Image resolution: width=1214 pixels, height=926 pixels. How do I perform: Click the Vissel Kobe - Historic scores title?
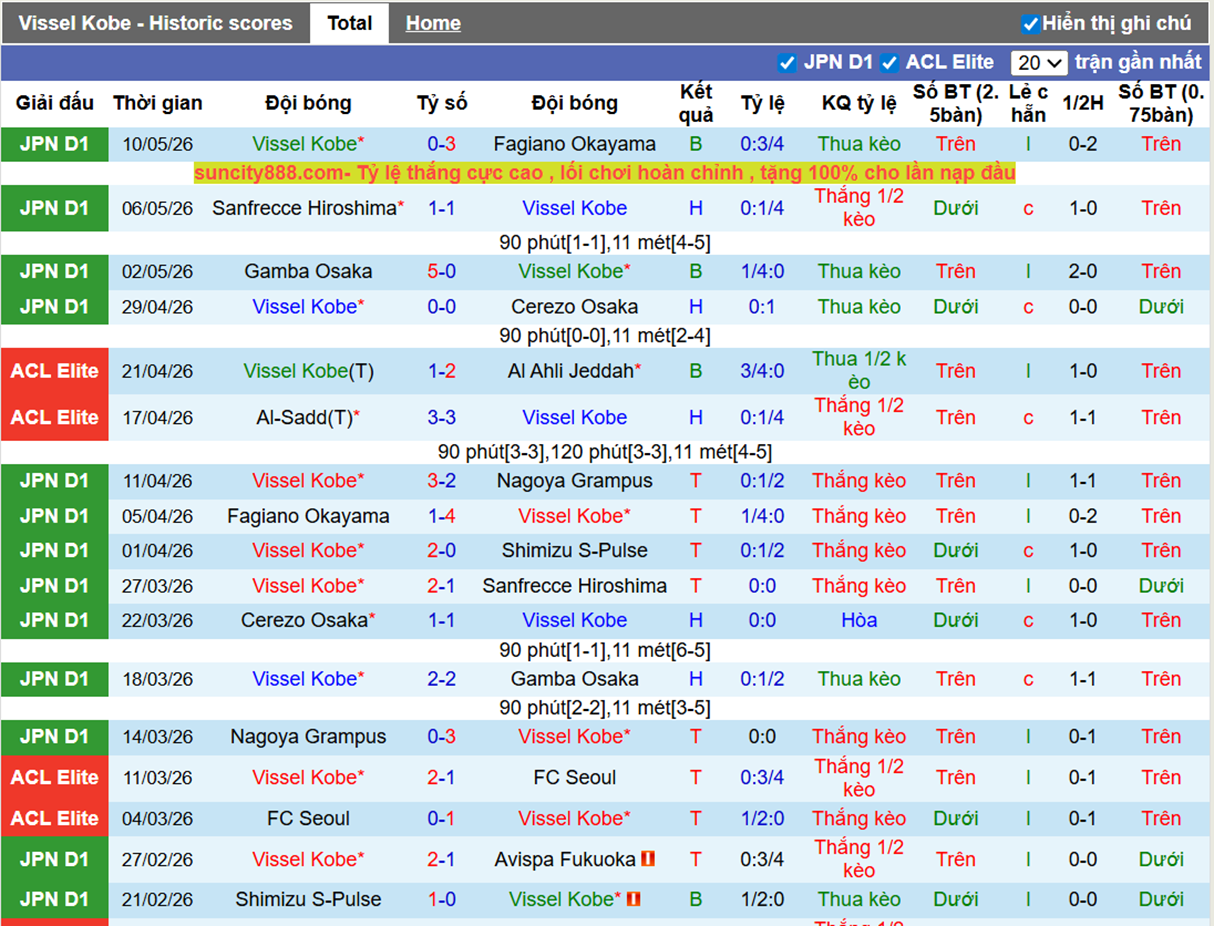point(156,23)
